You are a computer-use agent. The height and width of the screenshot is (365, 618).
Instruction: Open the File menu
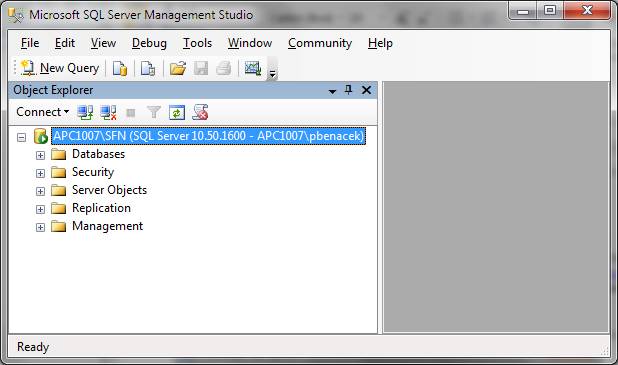point(30,43)
